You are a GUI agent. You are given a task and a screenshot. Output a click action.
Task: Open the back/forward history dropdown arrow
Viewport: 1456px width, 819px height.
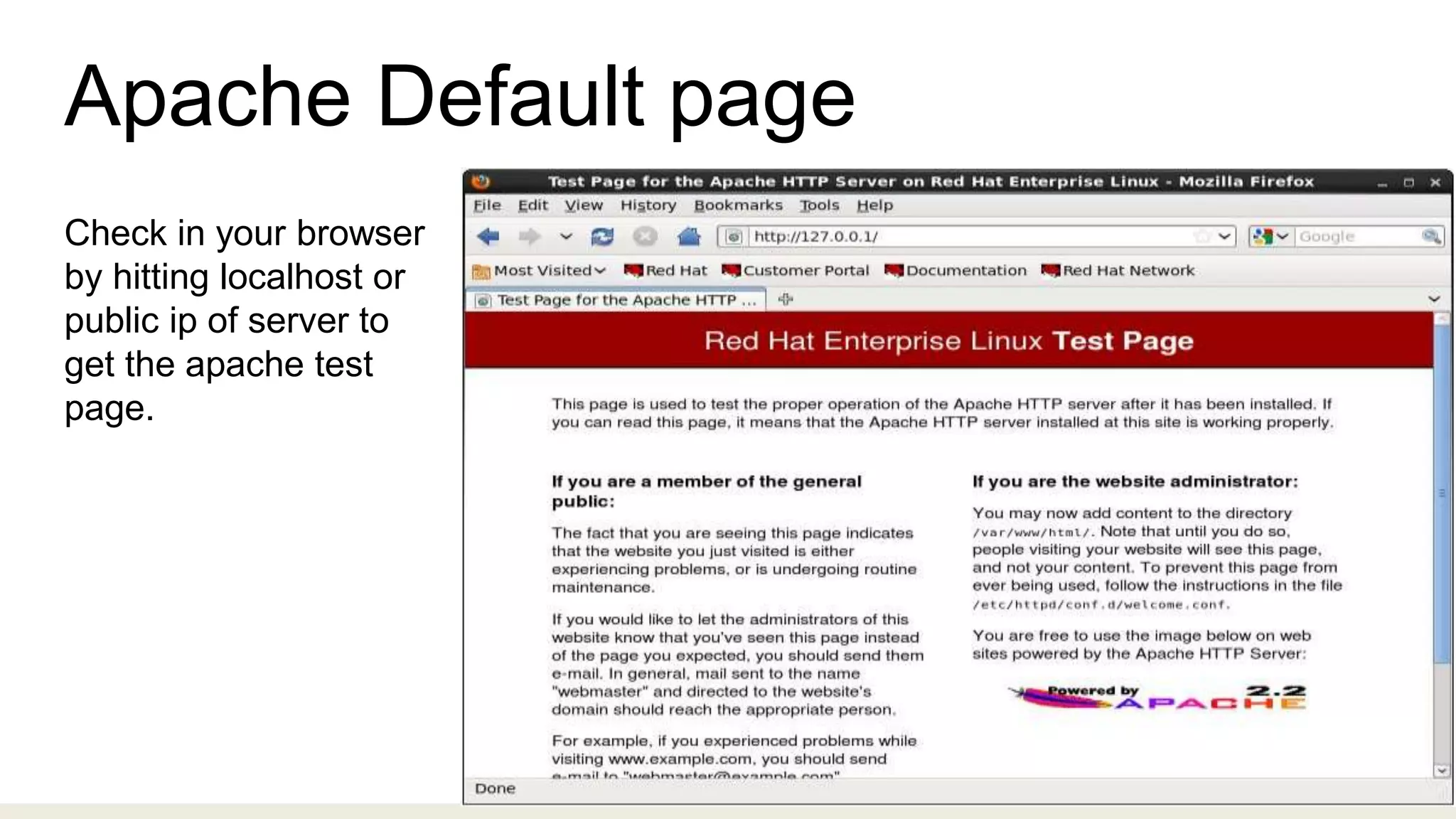click(566, 237)
